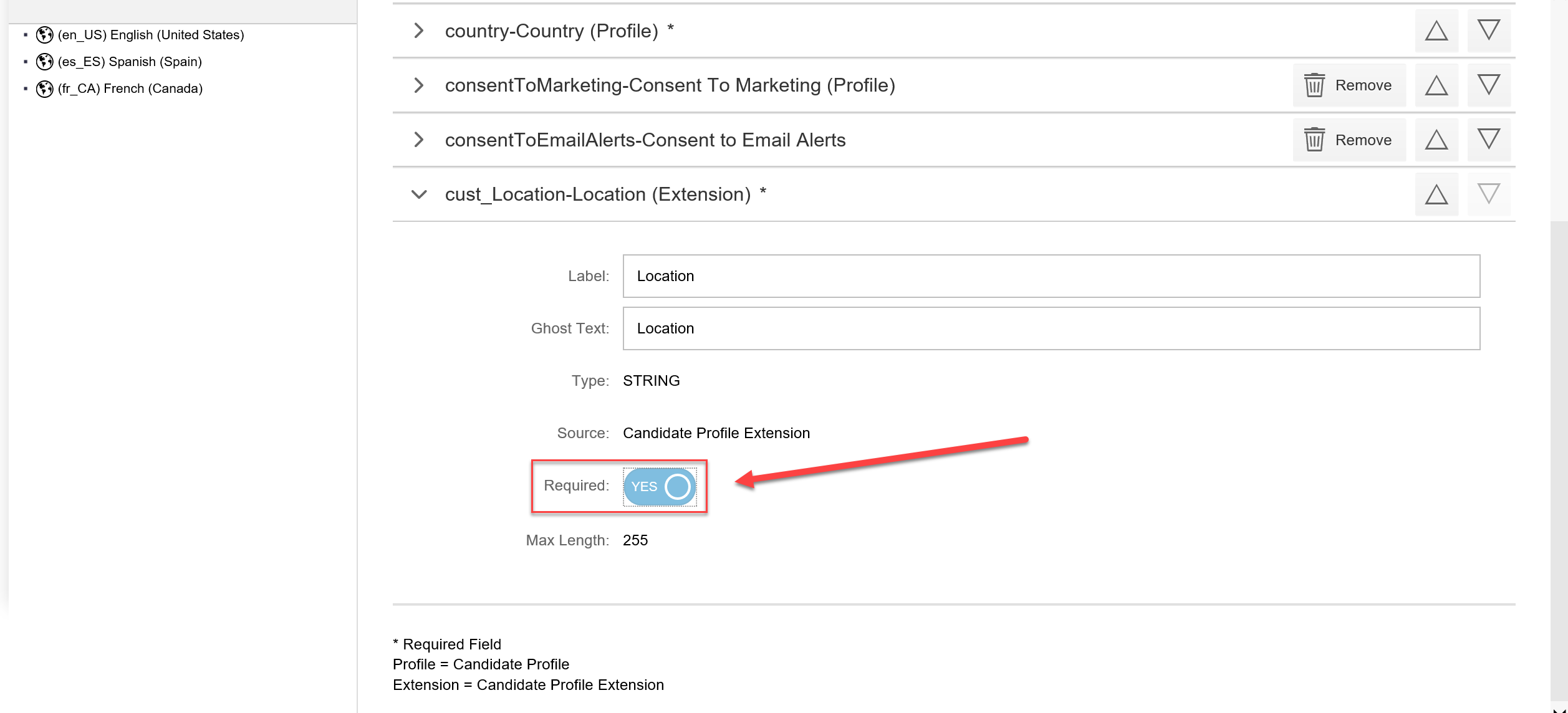Viewport: 1568px width, 713px height.
Task: Move consentToEmailAlerts field up
Action: [1436, 140]
